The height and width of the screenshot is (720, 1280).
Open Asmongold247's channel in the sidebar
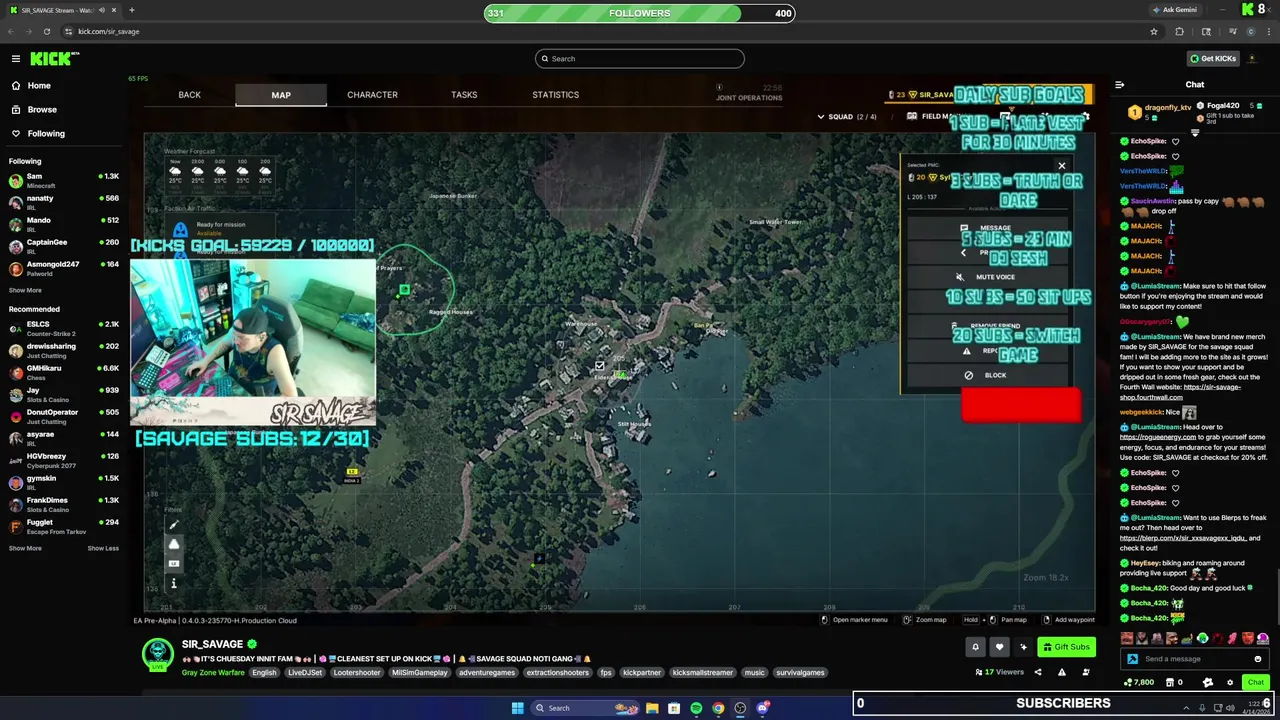63,269
